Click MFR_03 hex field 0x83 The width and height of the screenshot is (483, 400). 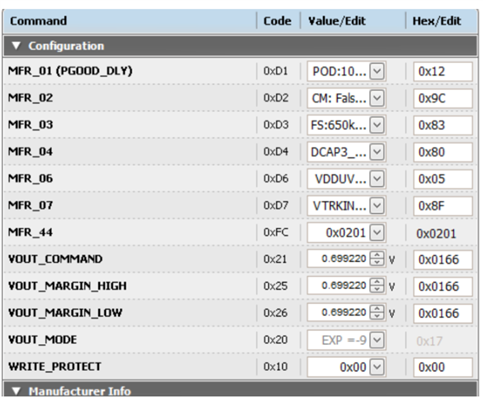click(x=443, y=125)
